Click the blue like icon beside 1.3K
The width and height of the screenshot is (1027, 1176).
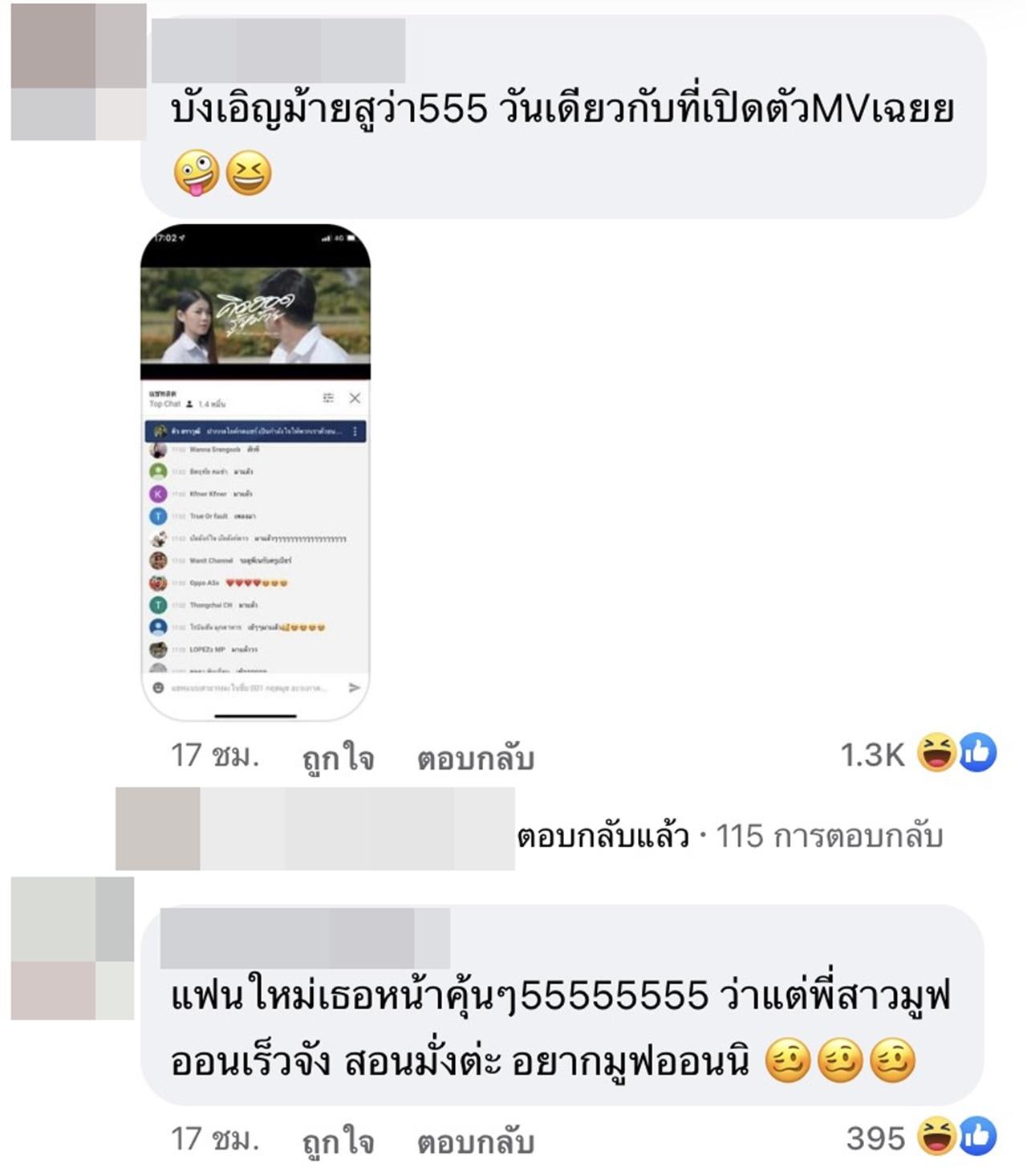pos(977,752)
